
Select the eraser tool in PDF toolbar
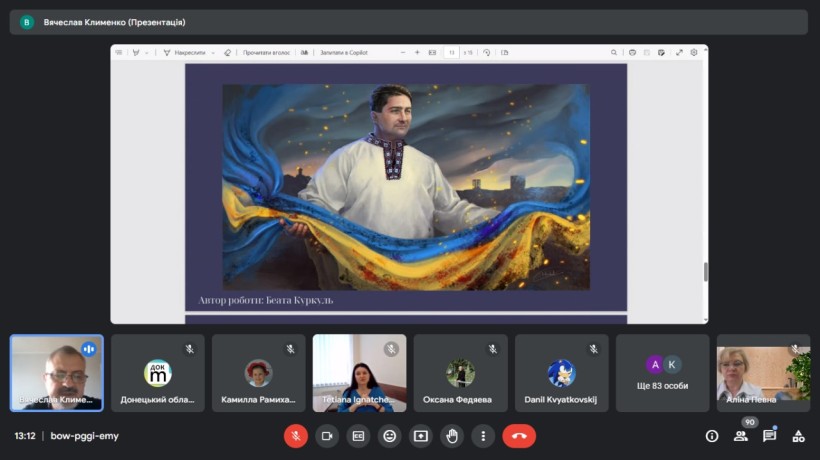[x=227, y=53]
